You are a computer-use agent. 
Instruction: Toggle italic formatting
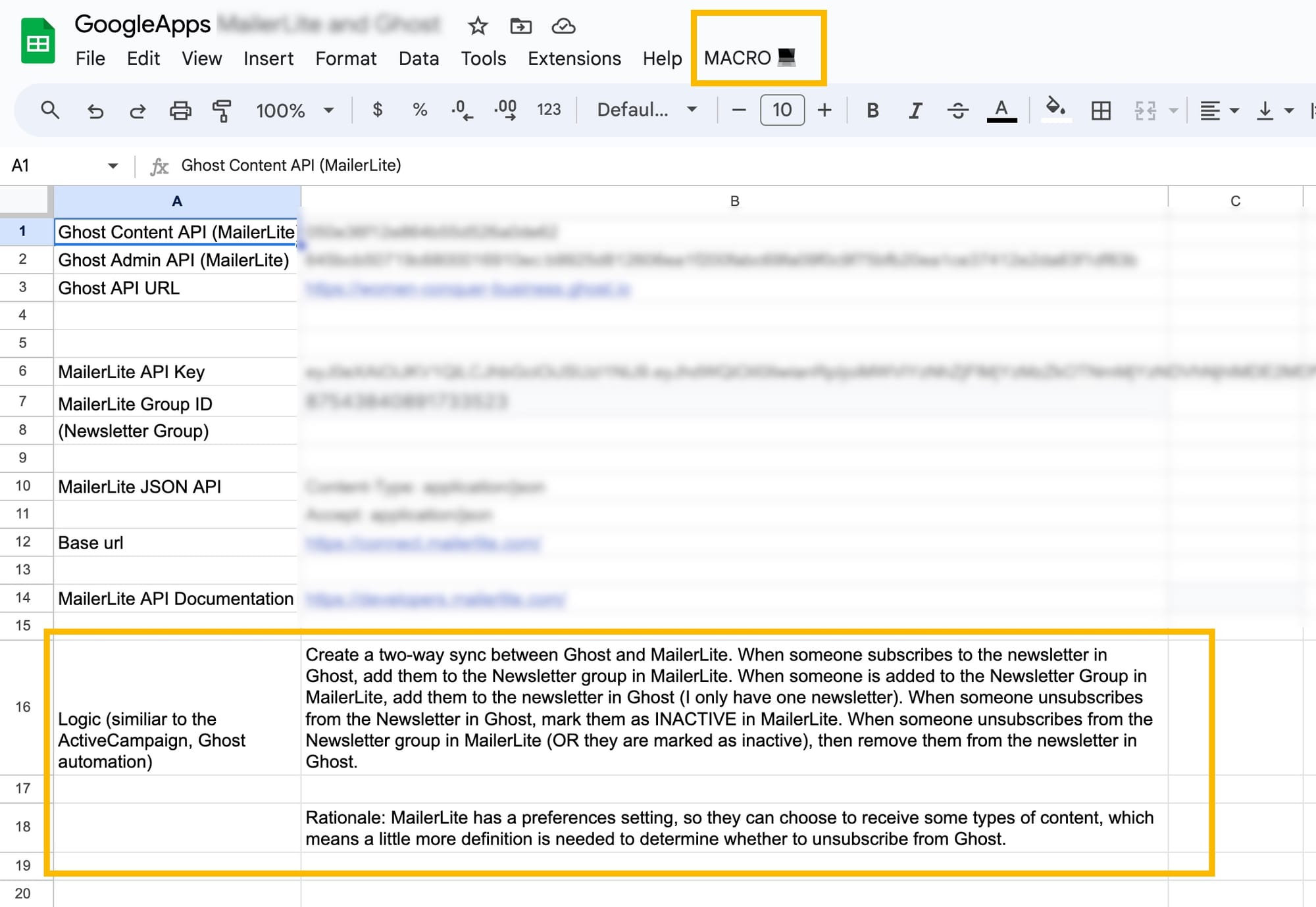(915, 110)
